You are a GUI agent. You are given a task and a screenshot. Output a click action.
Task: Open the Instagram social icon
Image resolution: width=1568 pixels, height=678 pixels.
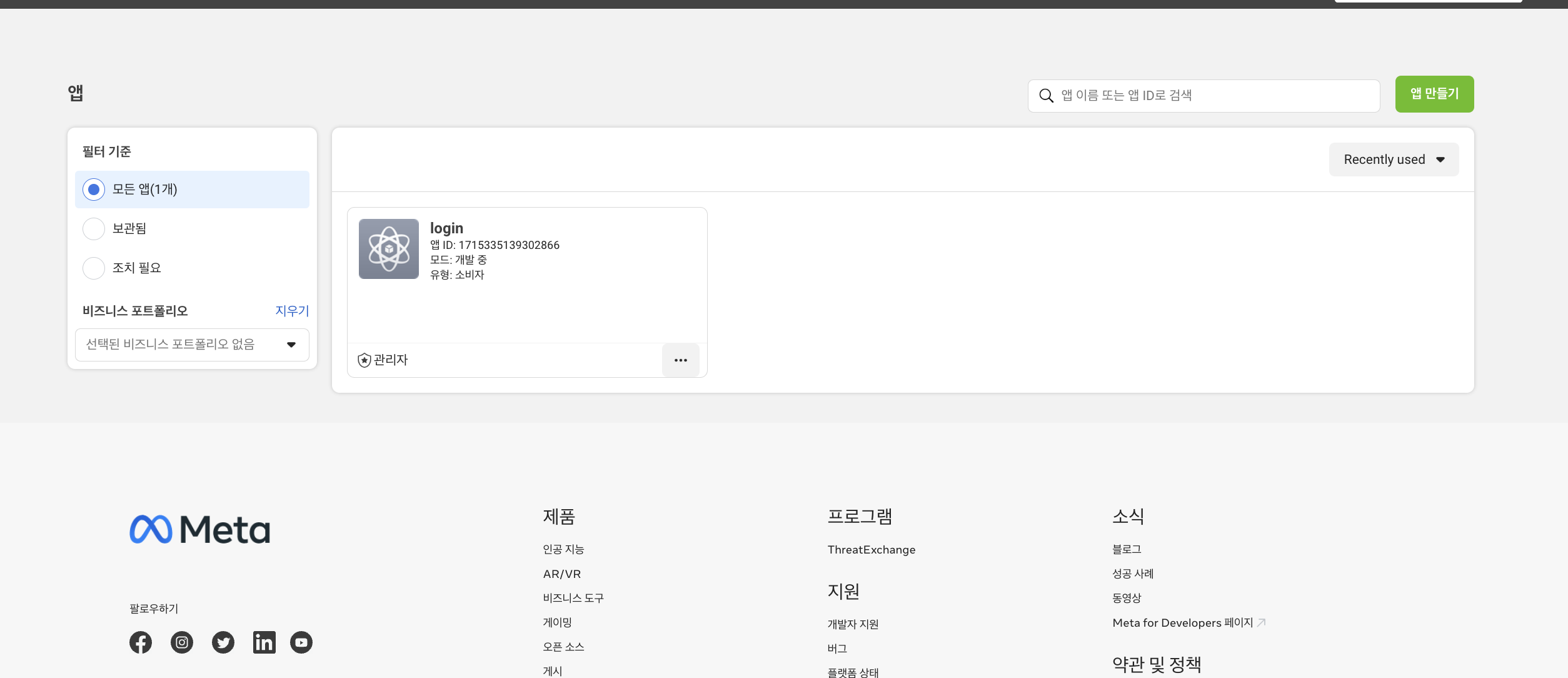pos(182,642)
